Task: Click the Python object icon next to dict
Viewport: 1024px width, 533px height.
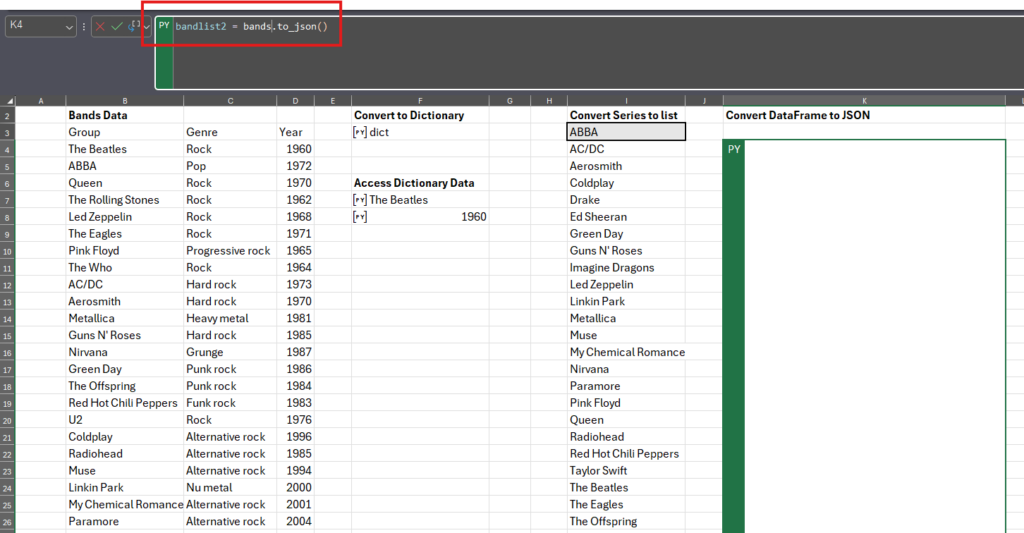Action: click(360, 132)
